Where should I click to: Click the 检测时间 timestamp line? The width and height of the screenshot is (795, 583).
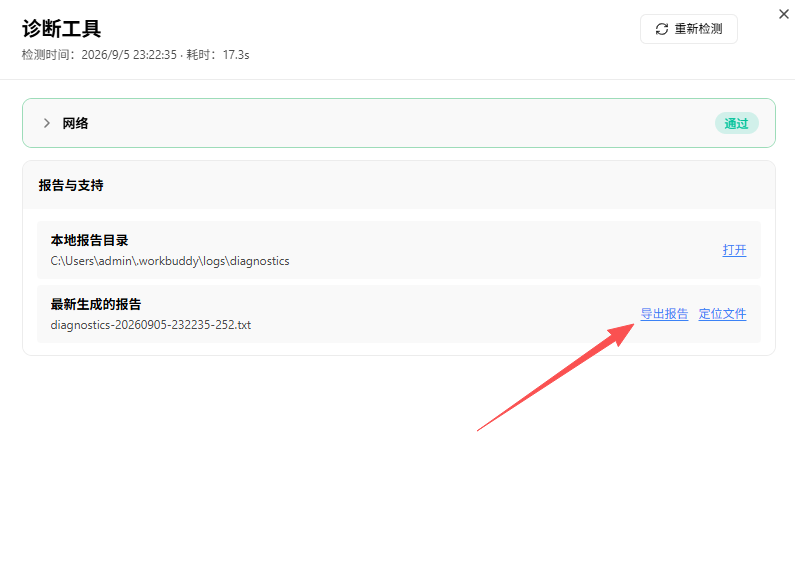[x=135, y=55]
